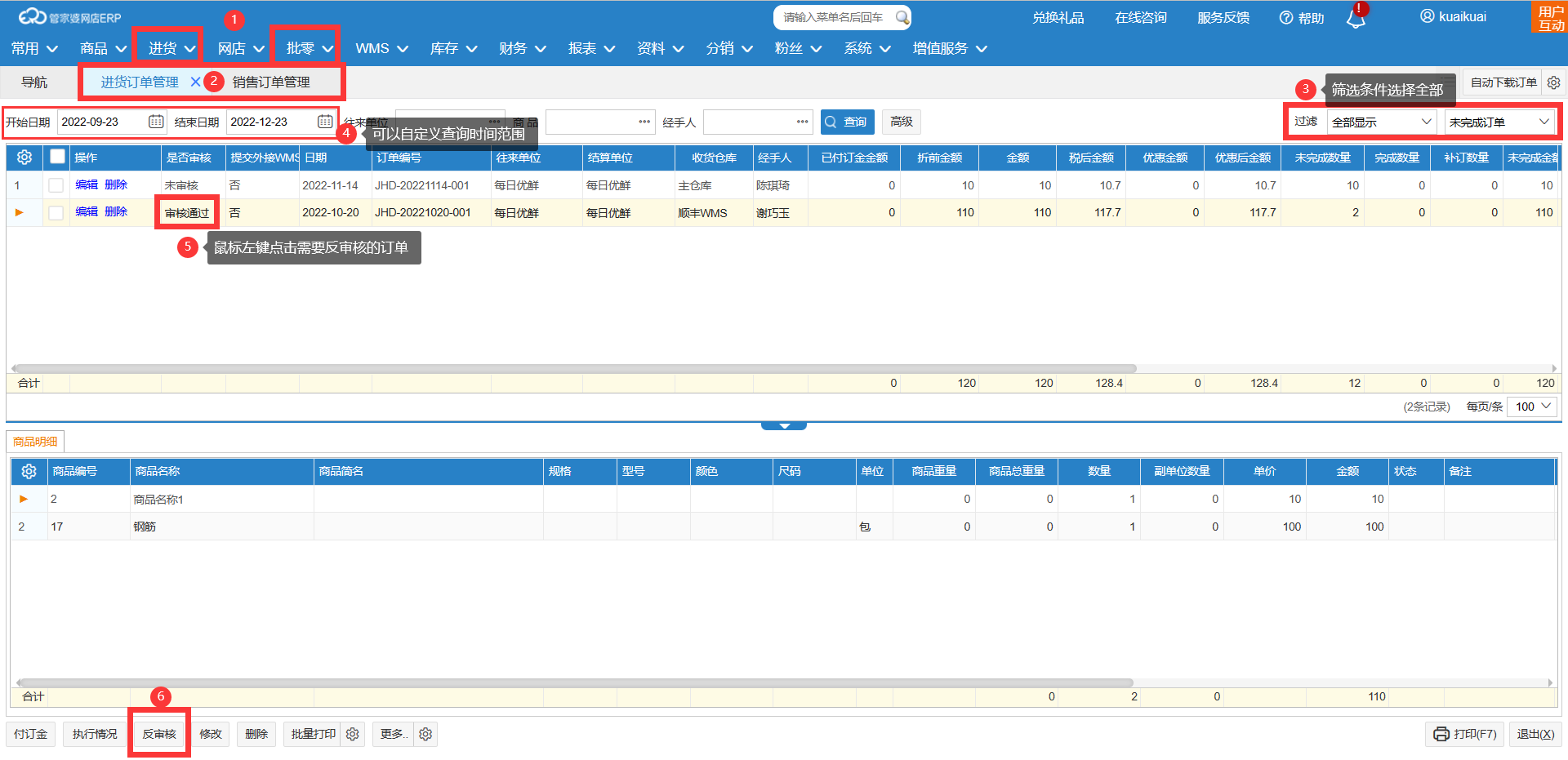Open the 库存 menu

[453, 49]
